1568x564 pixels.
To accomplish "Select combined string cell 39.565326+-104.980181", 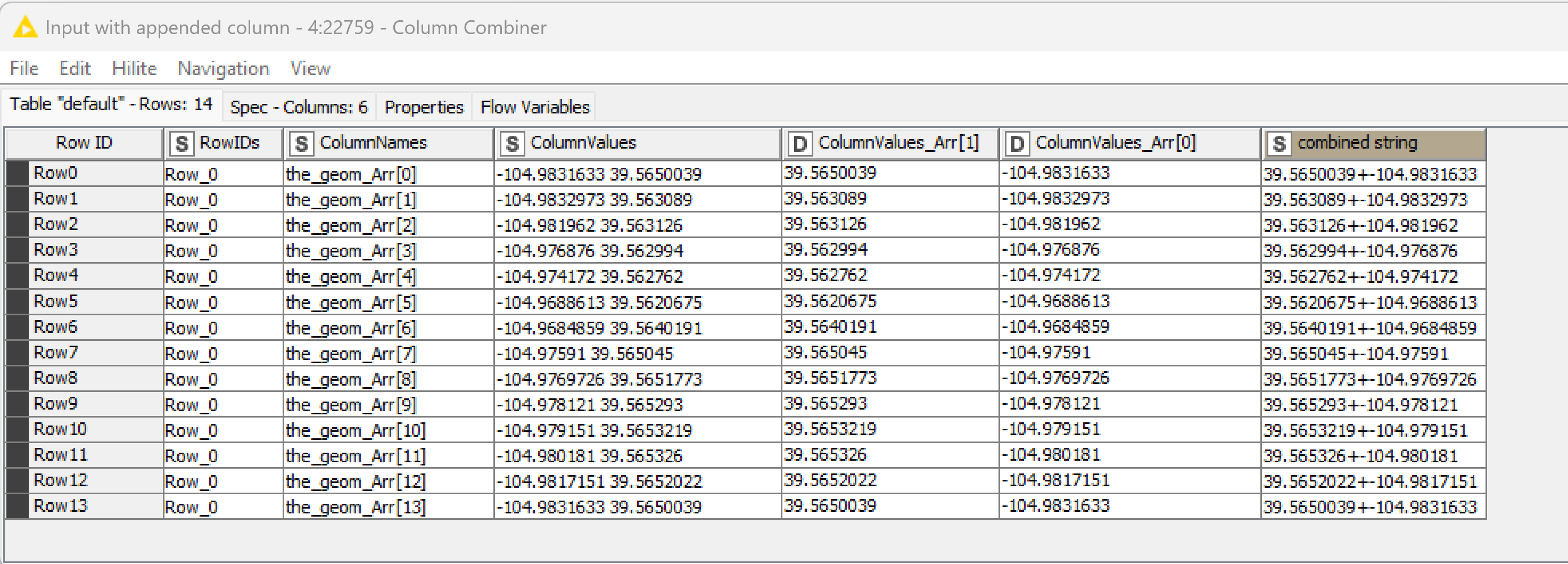I will pyautogui.click(x=1360, y=455).
